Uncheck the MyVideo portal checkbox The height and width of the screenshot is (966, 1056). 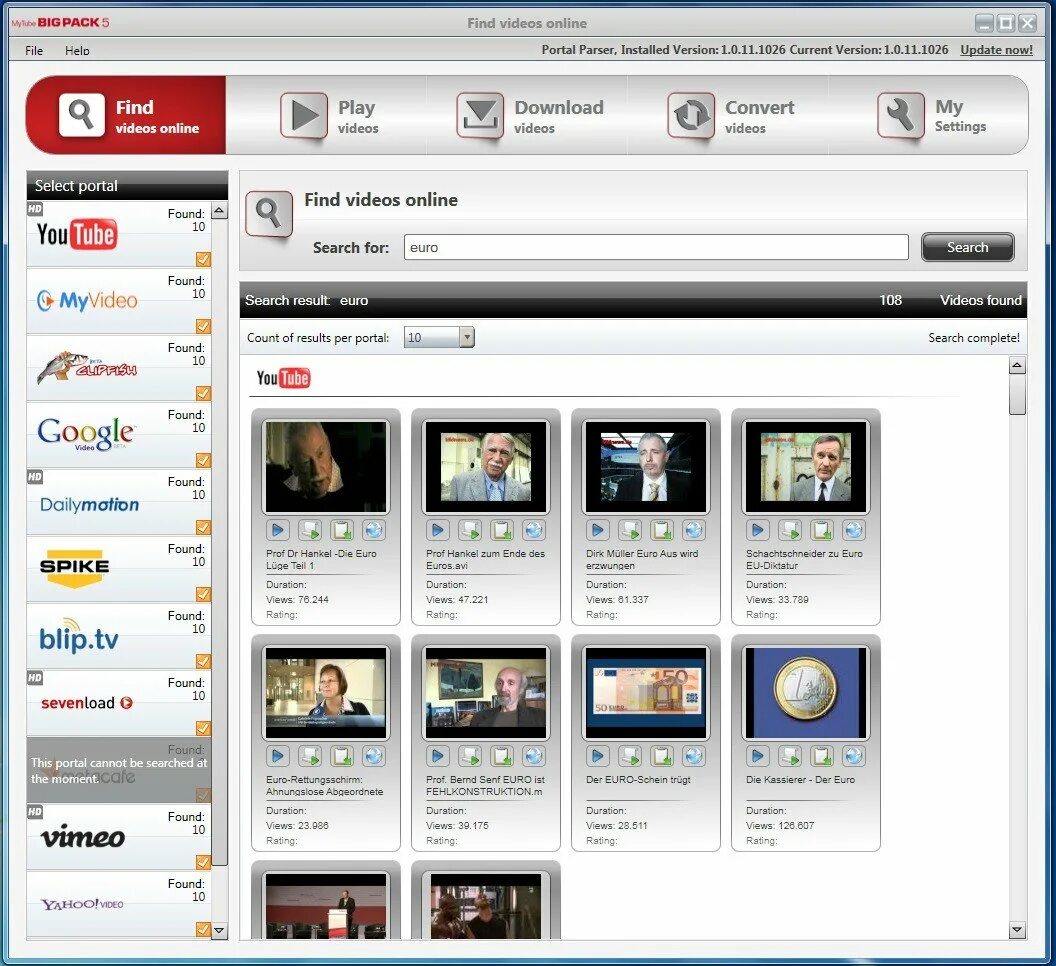(x=203, y=326)
